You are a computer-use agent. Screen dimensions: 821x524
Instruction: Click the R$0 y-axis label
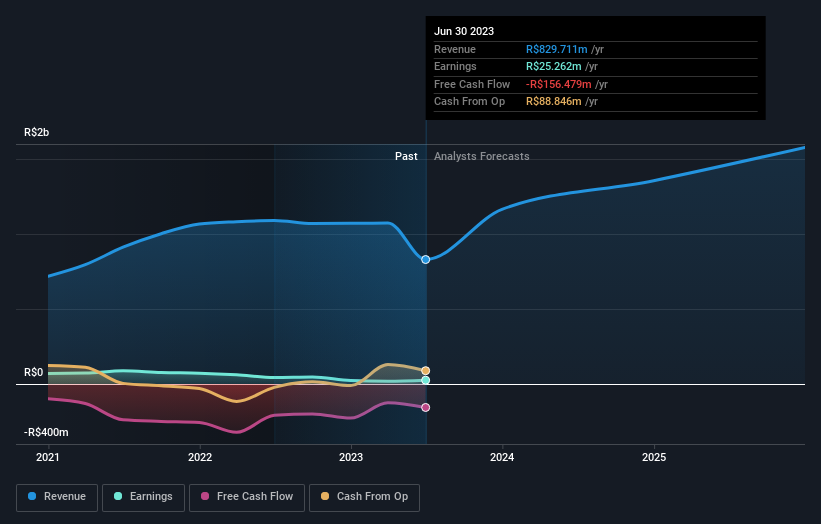pyautogui.click(x=34, y=372)
